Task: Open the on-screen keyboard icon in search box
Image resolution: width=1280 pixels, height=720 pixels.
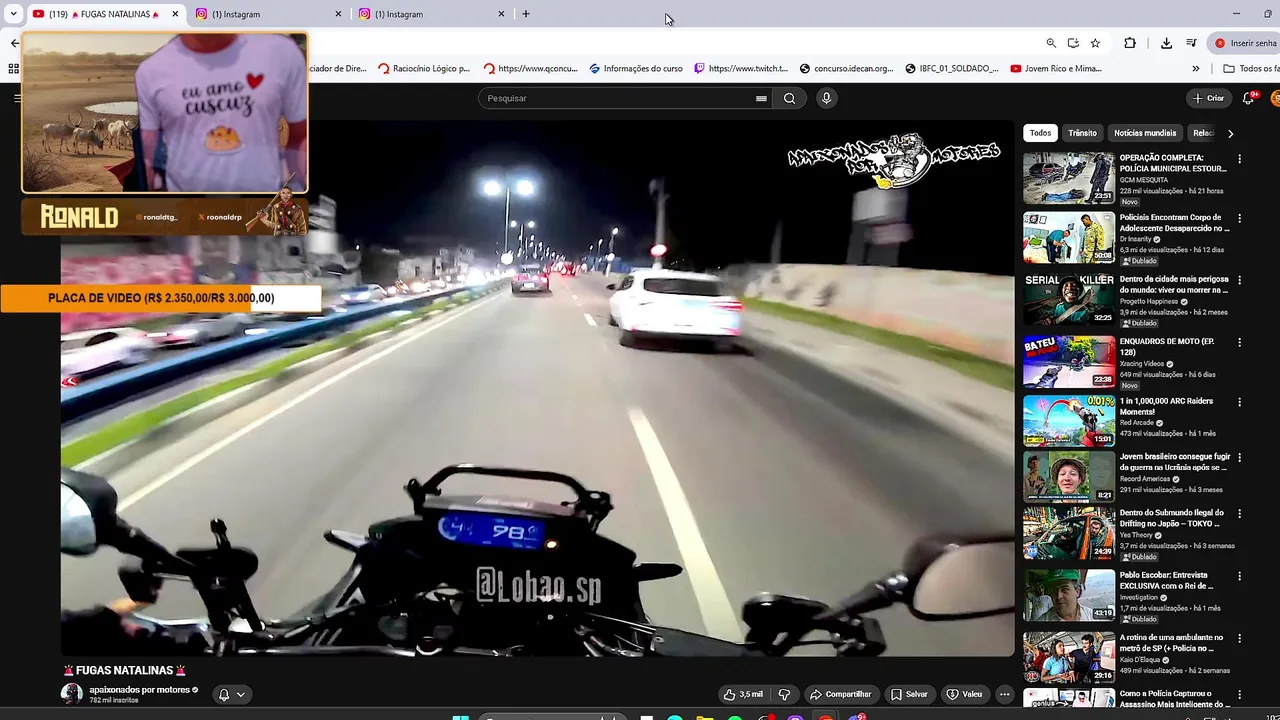Action: 761,98
